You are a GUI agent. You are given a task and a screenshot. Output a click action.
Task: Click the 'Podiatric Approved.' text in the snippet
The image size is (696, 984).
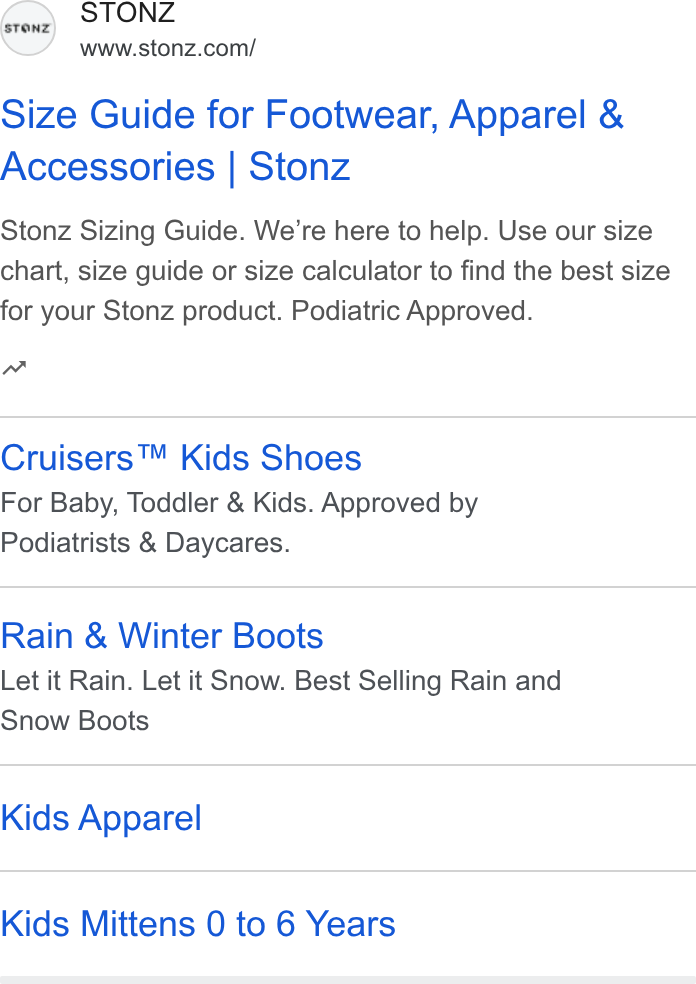tap(412, 311)
